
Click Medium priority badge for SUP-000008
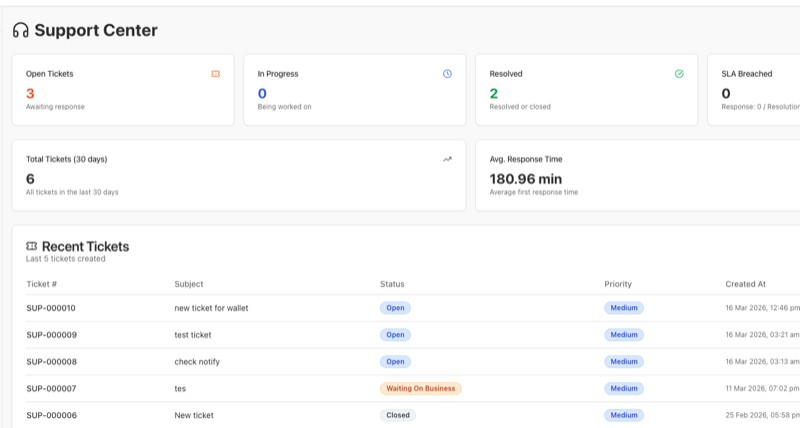[624, 362]
